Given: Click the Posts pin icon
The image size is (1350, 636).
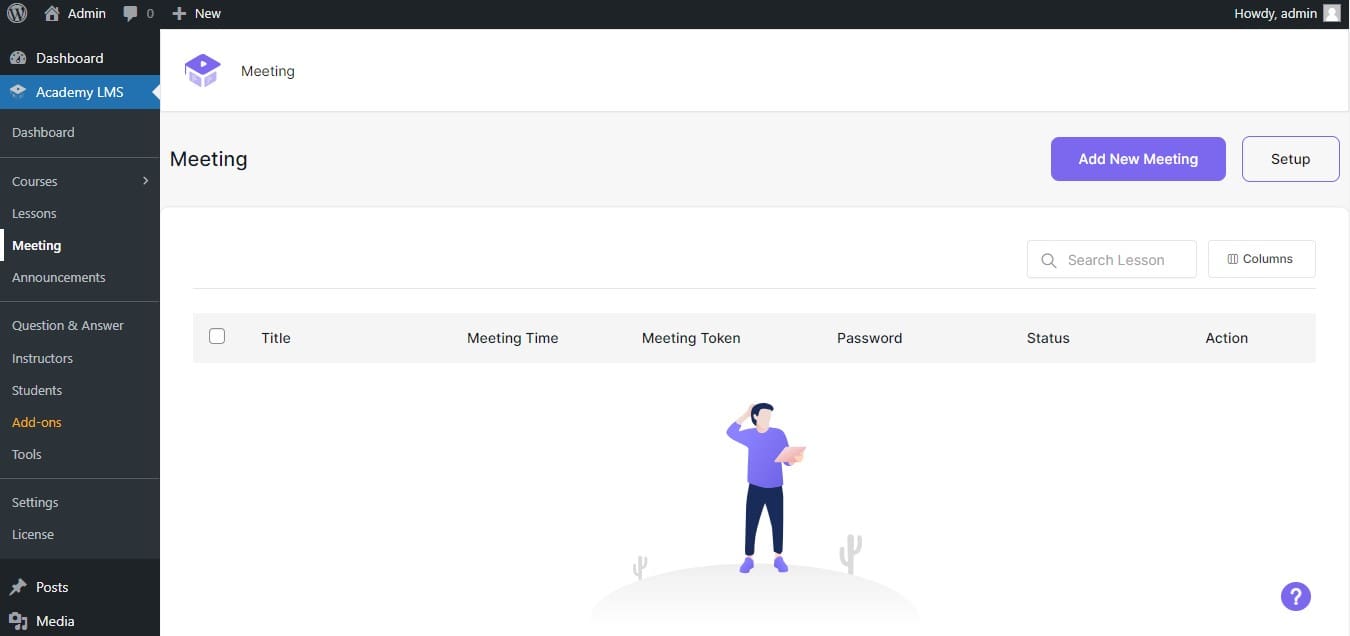Looking at the screenshot, I should 18,587.
